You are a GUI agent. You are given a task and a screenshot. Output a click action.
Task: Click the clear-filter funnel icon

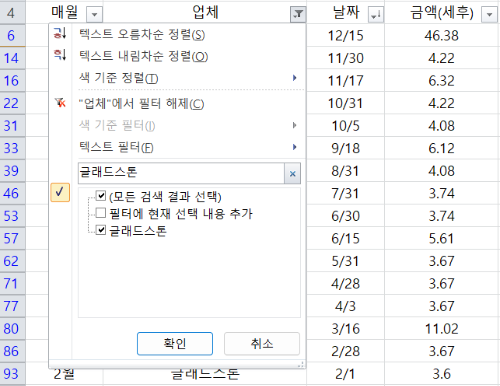(x=60, y=103)
